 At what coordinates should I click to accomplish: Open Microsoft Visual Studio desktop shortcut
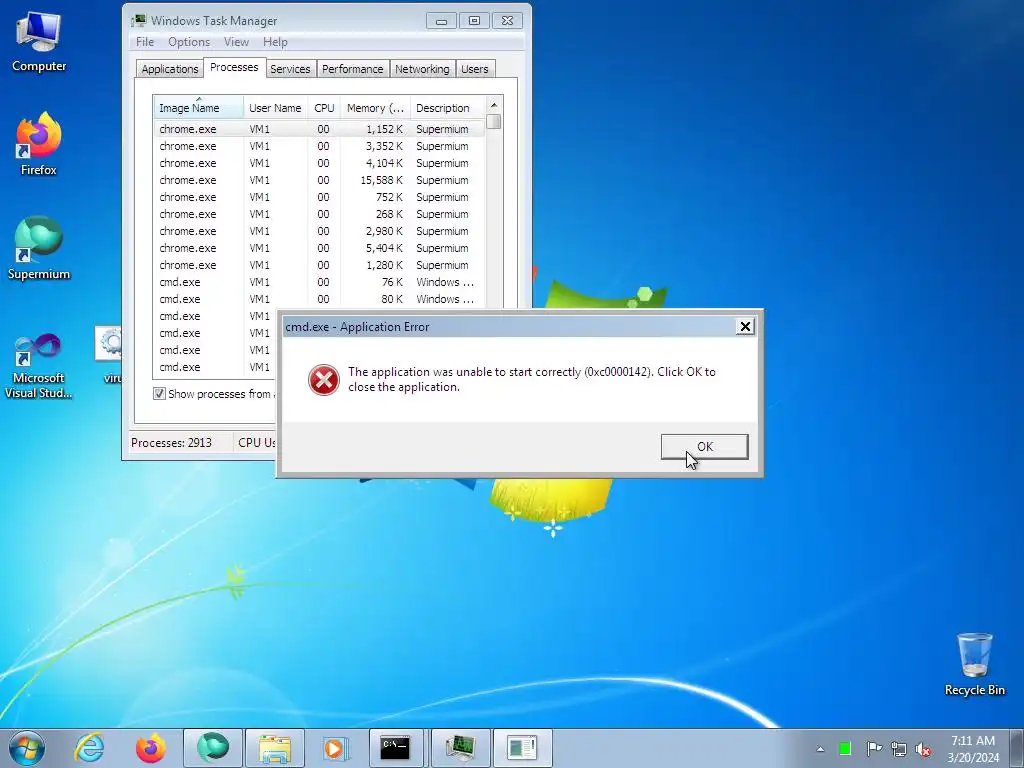coord(39,366)
